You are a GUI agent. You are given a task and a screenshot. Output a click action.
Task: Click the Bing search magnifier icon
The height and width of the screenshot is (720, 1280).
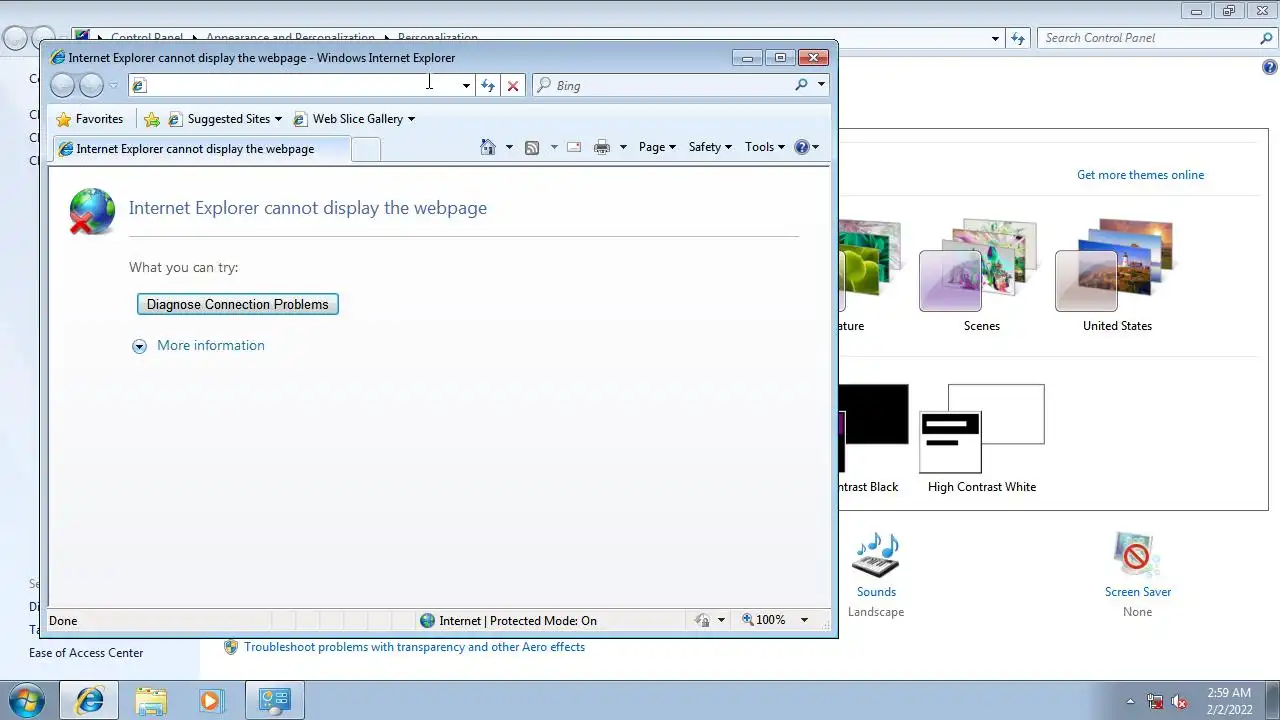pyautogui.click(x=801, y=85)
